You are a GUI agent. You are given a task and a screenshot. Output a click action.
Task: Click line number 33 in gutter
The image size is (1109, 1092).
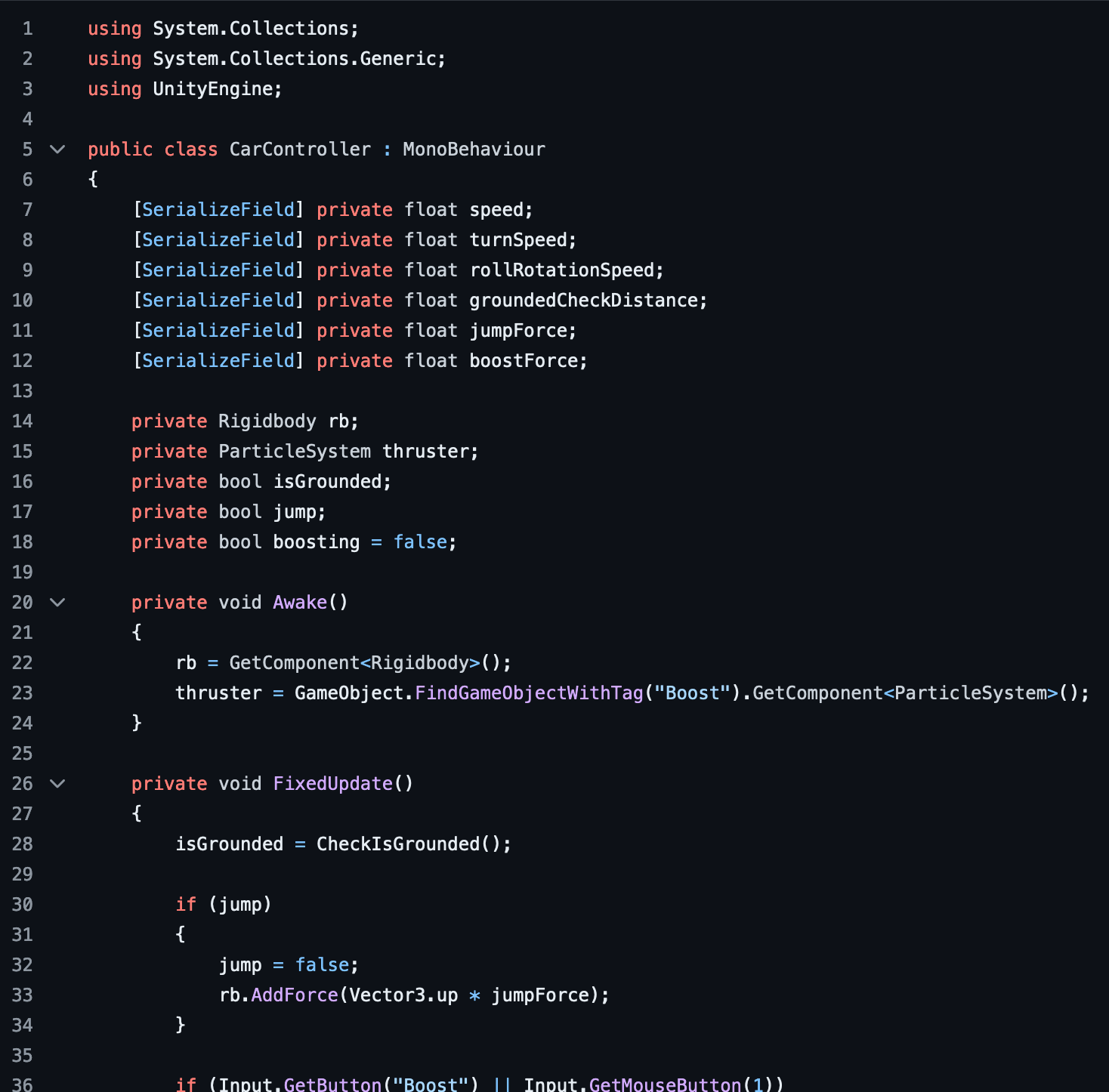tap(23, 995)
